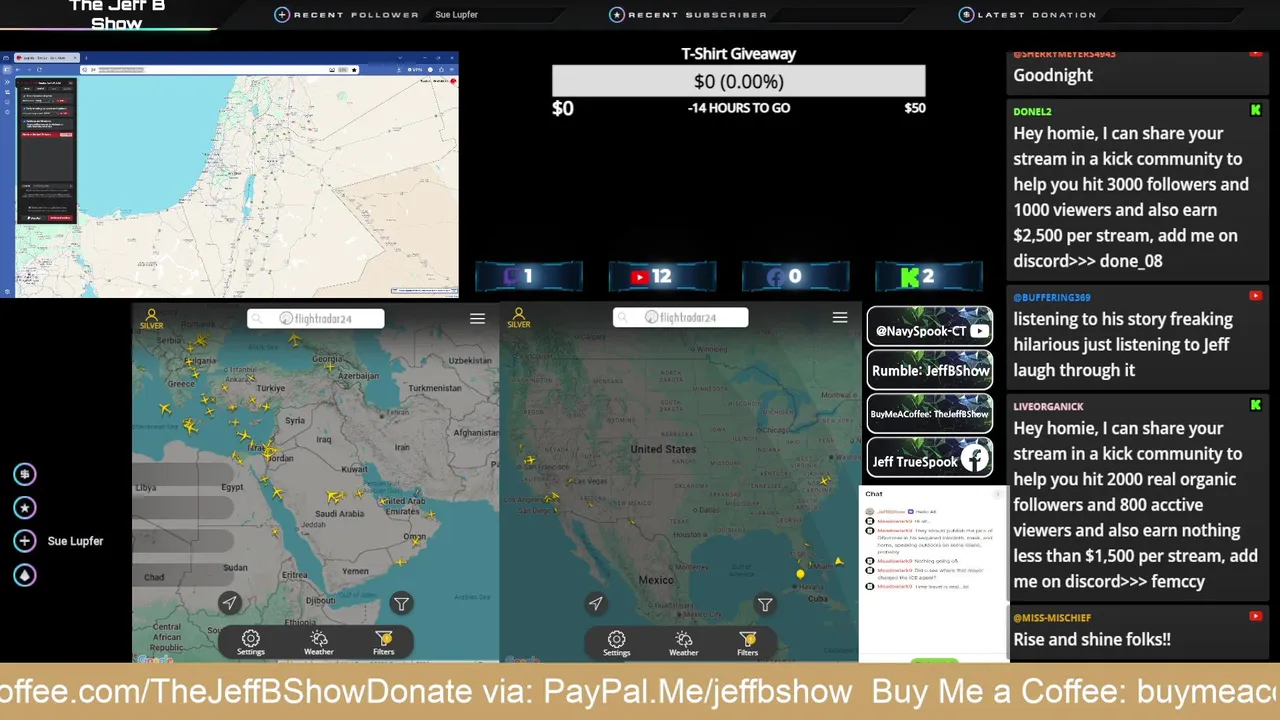1280x720 pixels.
Task: Click search field on right flightradar24 map
Action: 681,317
